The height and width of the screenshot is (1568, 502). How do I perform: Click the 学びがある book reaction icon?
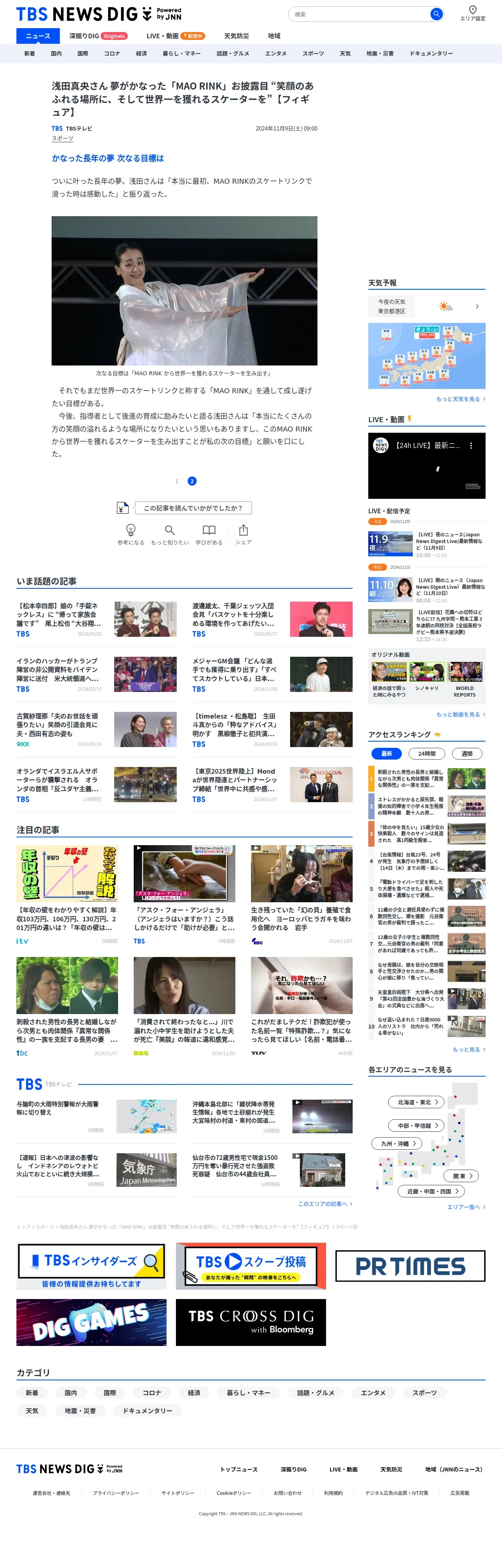[x=209, y=530]
